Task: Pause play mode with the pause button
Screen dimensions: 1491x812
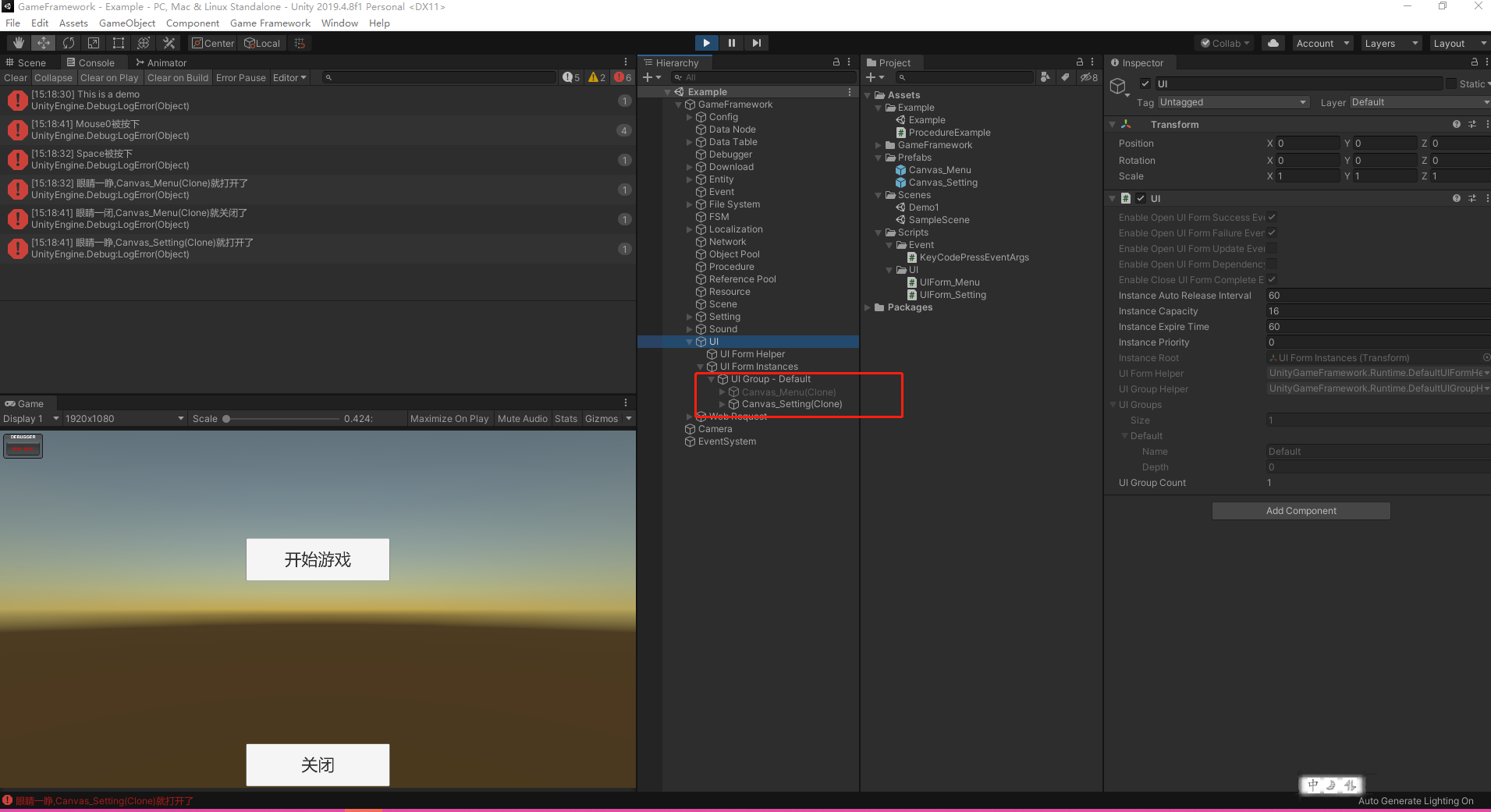Action: tap(731, 43)
